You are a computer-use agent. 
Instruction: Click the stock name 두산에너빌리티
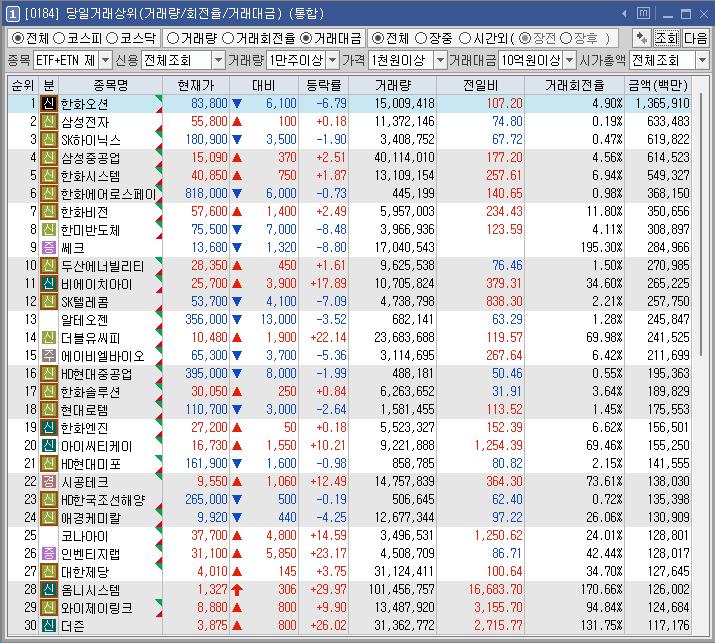[x=103, y=266]
